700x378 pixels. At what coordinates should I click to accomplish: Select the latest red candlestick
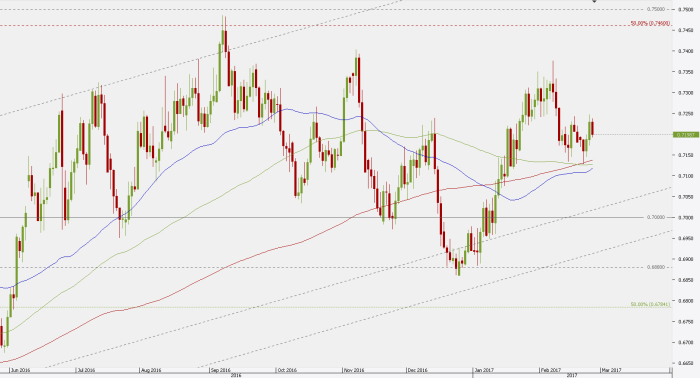click(x=592, y=127)
